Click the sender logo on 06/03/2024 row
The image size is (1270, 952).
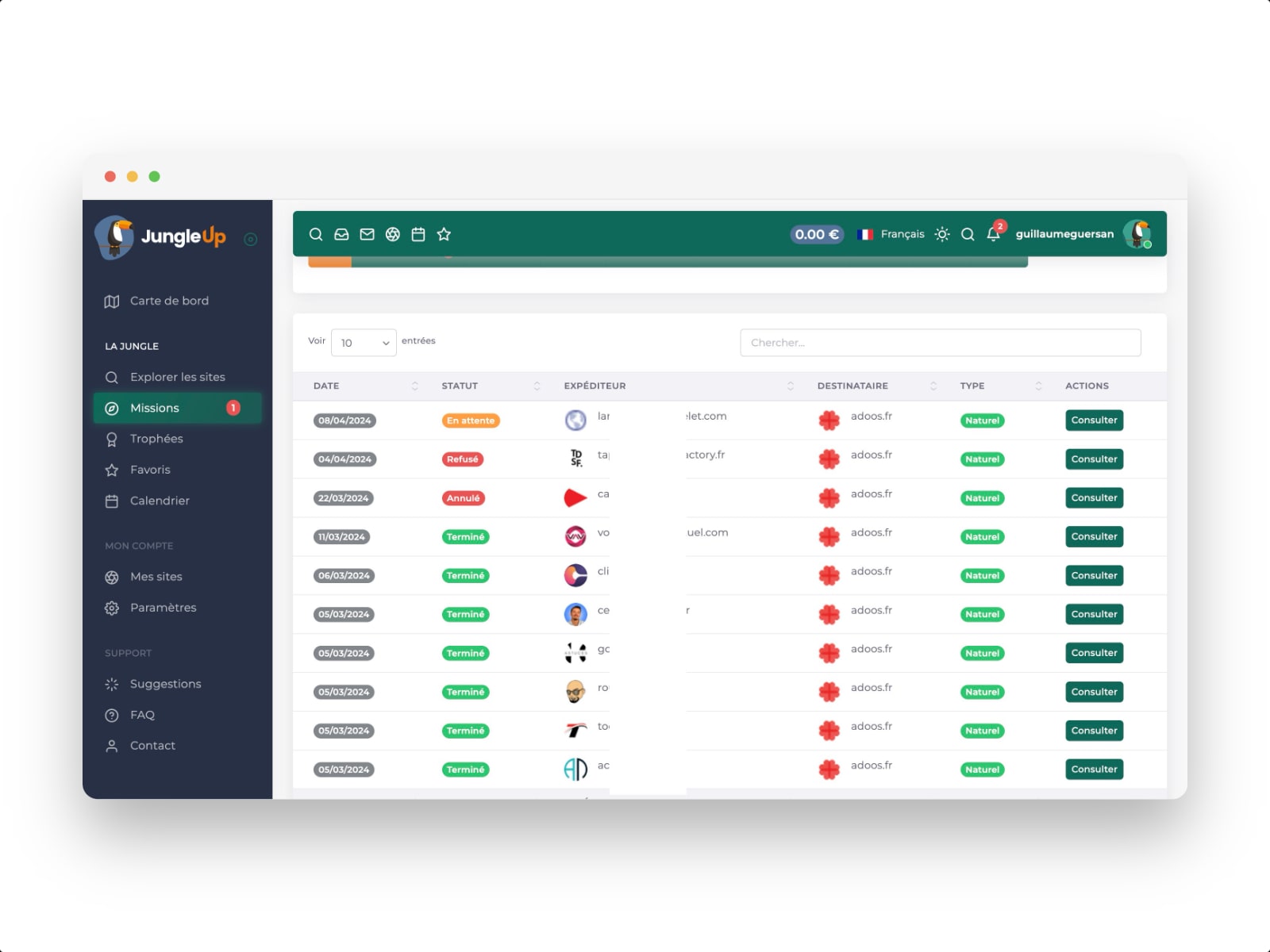click(575, 575)
